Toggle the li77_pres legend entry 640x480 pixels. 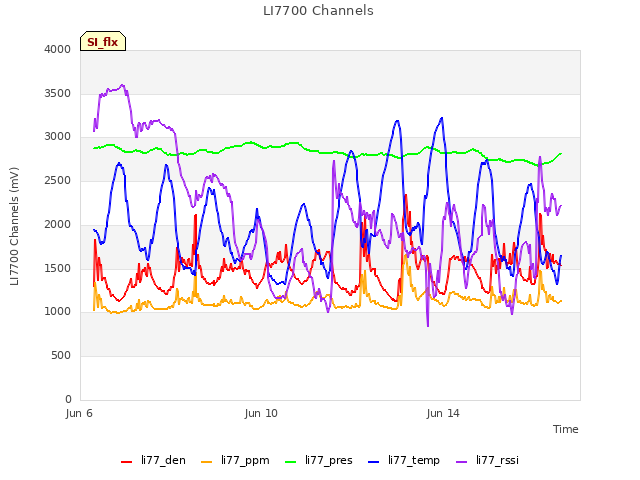point(318,460)
